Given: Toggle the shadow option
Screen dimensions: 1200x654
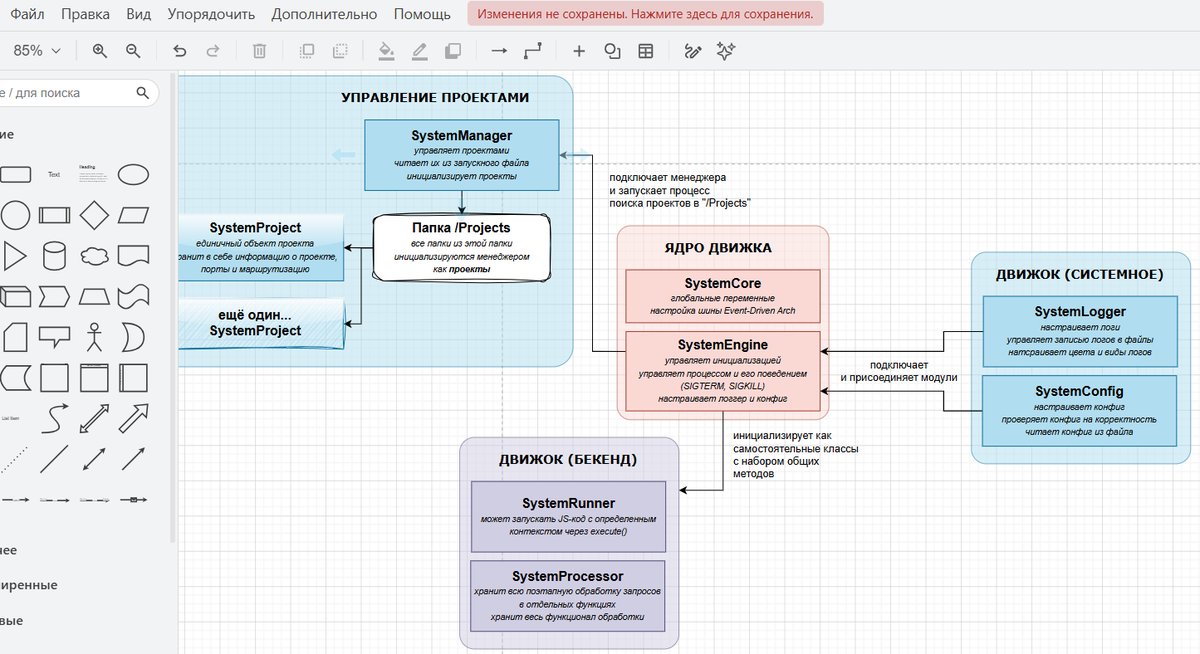Looking at the screenshot, I should click(x=453, y=51).
